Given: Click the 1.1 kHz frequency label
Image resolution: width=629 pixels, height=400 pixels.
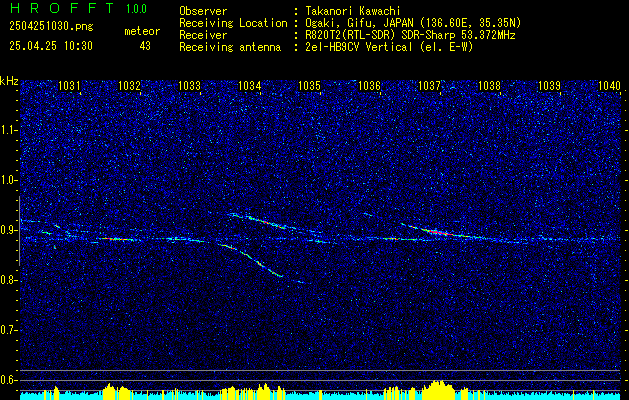Looking at the screenshot, I should (8, 130).
